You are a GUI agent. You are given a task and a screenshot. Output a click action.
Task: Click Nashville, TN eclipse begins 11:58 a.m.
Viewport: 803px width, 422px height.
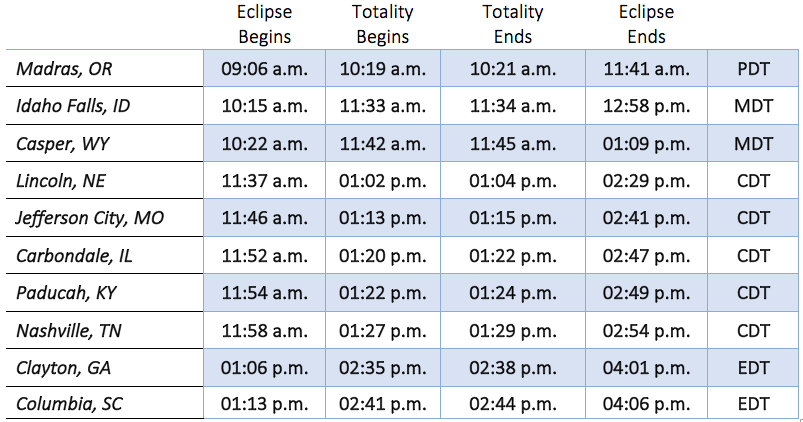pyautogui.click(x=264, y=330)
